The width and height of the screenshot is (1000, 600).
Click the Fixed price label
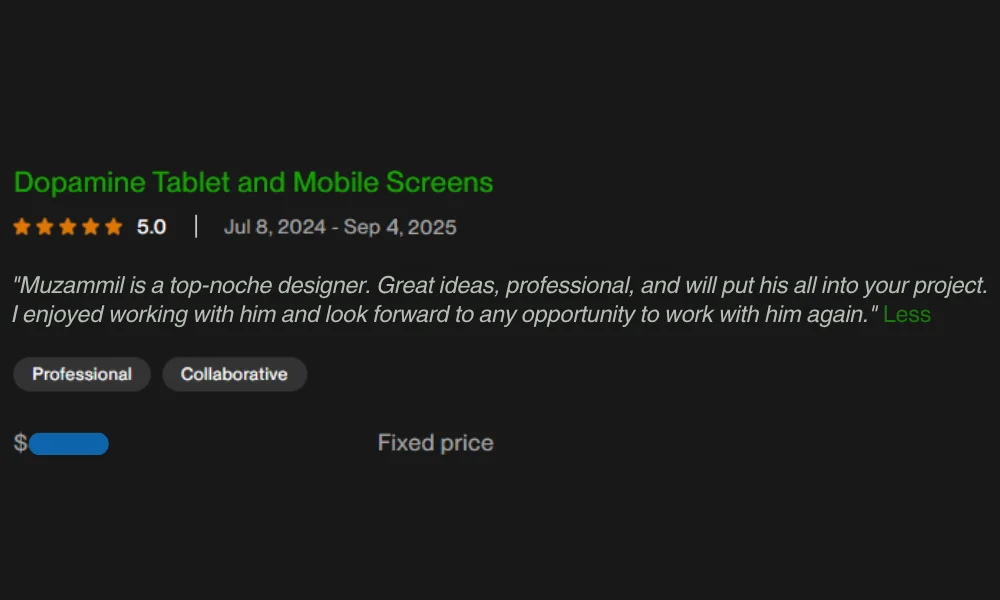tap(435, 443)
